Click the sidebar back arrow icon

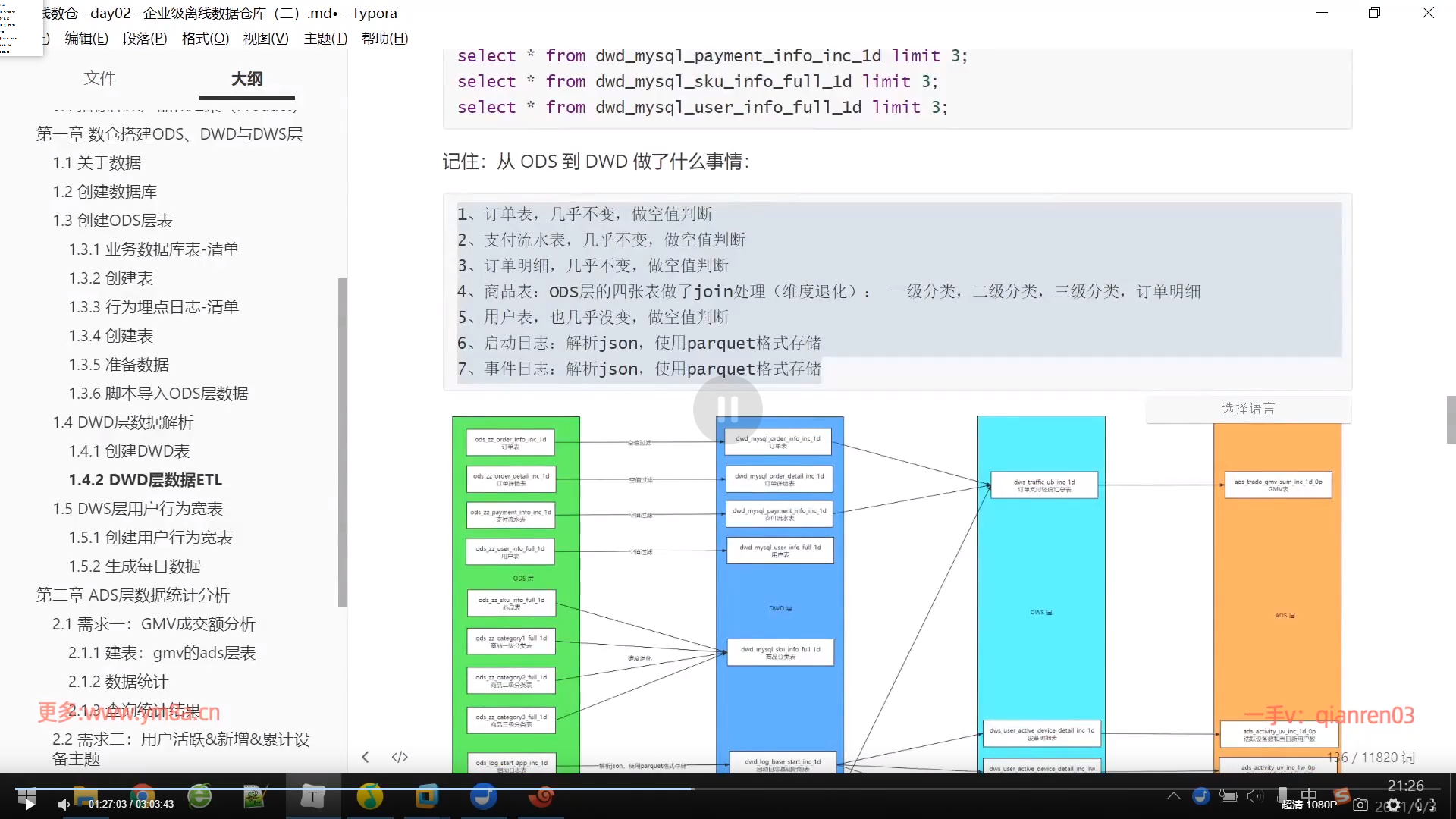click(x=366, y=757)
